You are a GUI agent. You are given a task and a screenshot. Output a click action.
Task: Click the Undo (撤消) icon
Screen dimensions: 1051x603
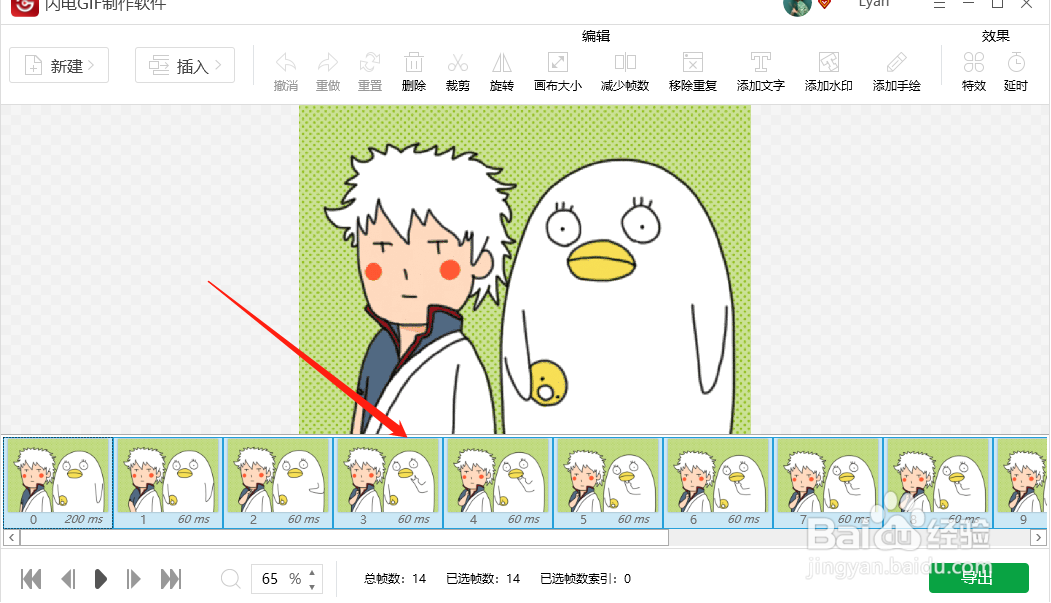tap(286, 63)
